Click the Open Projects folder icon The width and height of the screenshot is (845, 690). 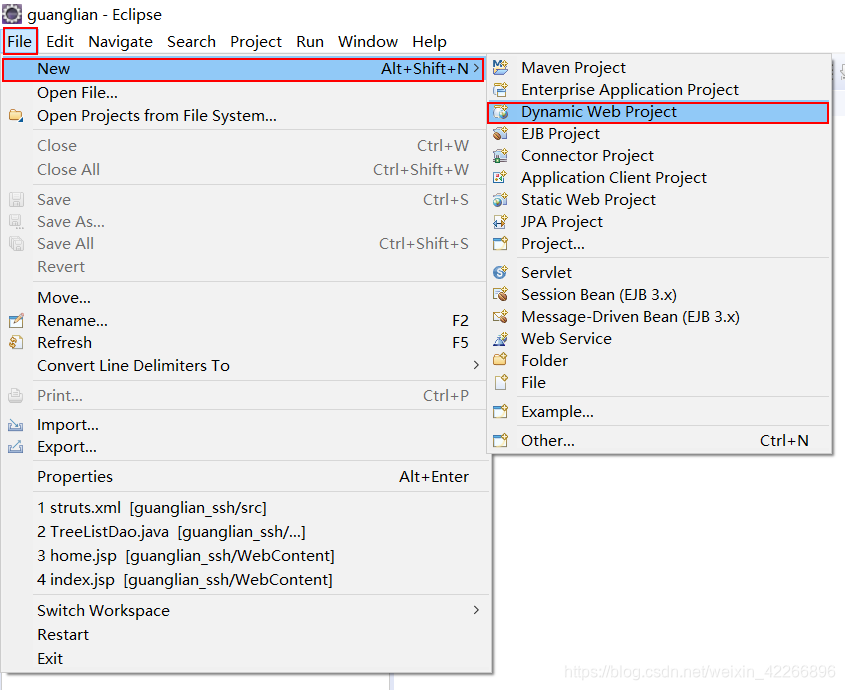pyautogui.click(x=16, y=115)
